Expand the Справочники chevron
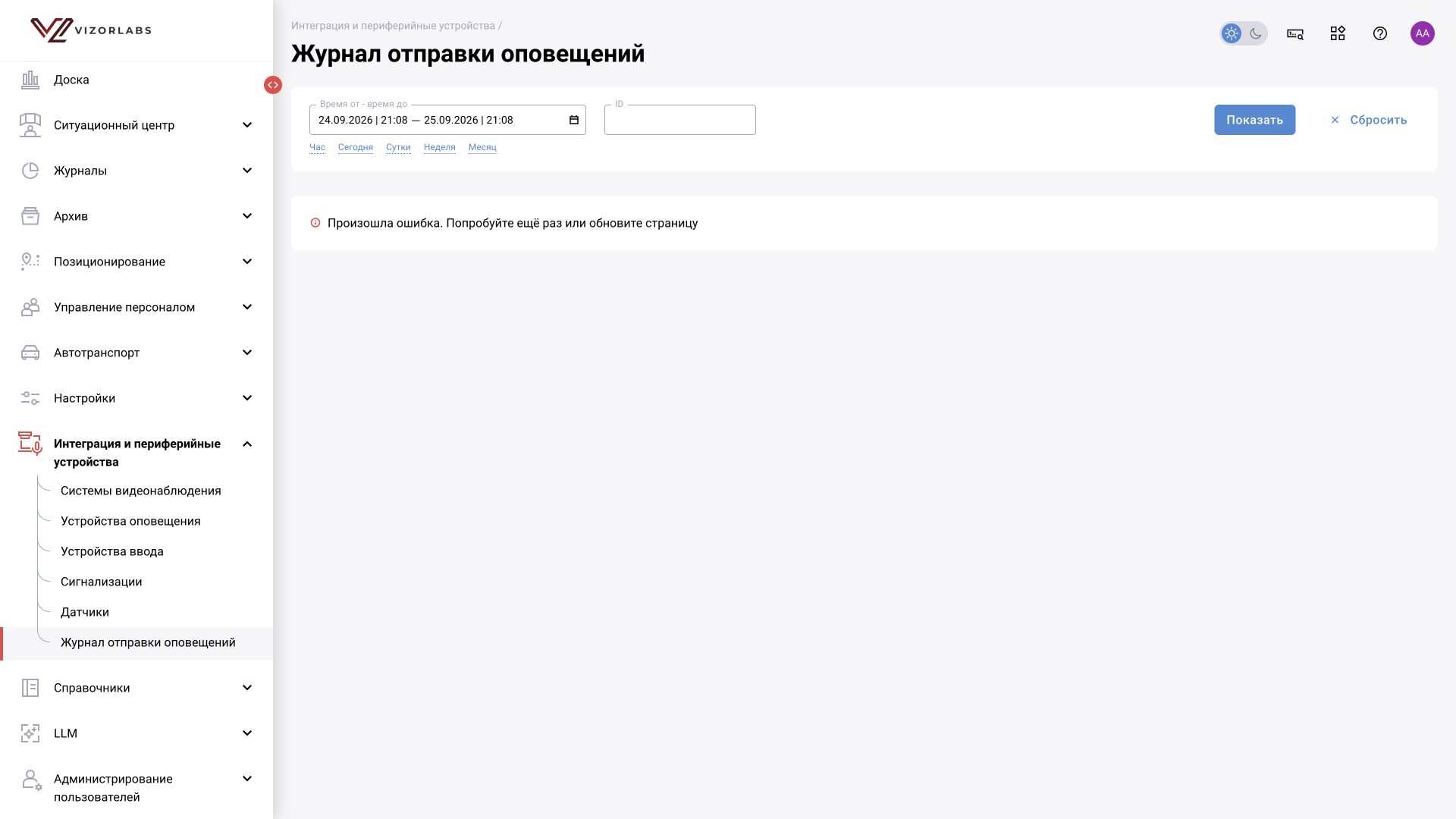The width and height of the screenshot is (1456, 819). point(247,688)
